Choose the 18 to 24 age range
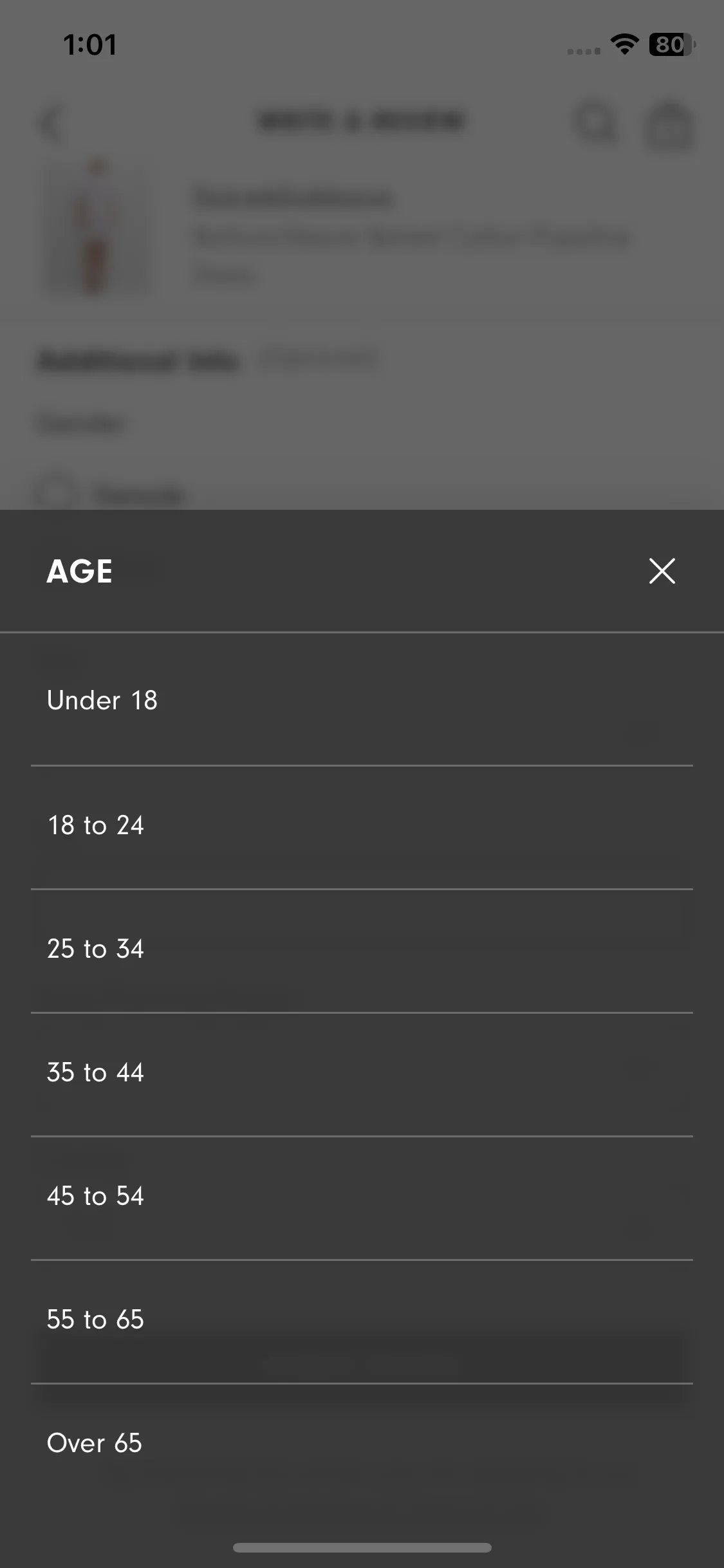This screenshot has width=724, height=1568. point(362,826)
